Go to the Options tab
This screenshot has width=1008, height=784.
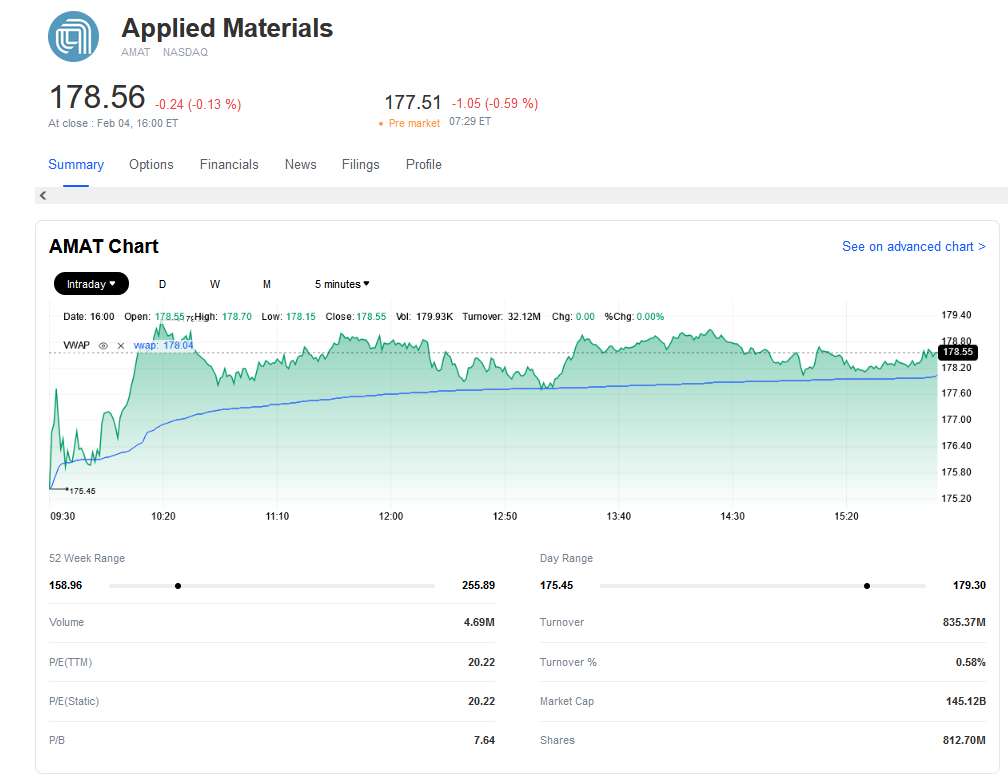151,165
